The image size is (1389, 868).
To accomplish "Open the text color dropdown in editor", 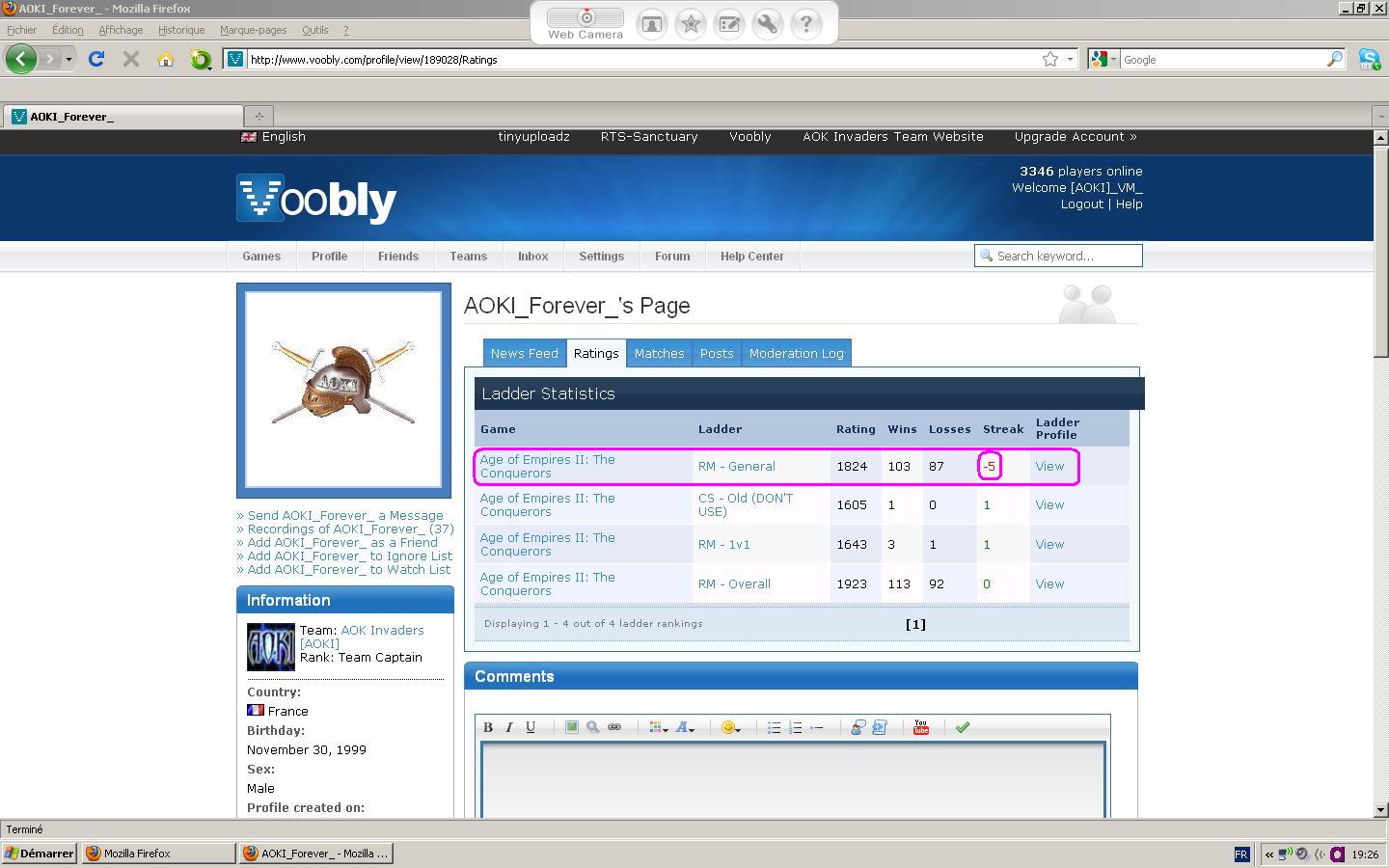I will (x=659, y=727).
